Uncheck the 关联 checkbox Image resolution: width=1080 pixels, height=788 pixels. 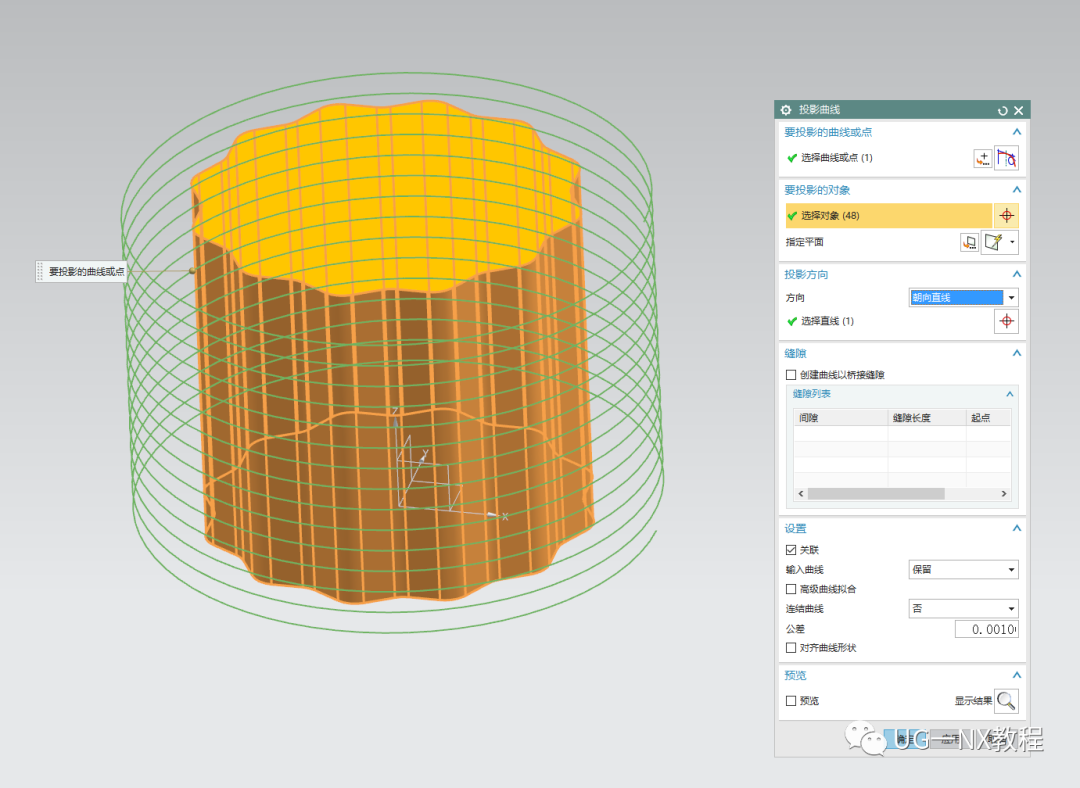pyautogui.click(x=791, y=550)
